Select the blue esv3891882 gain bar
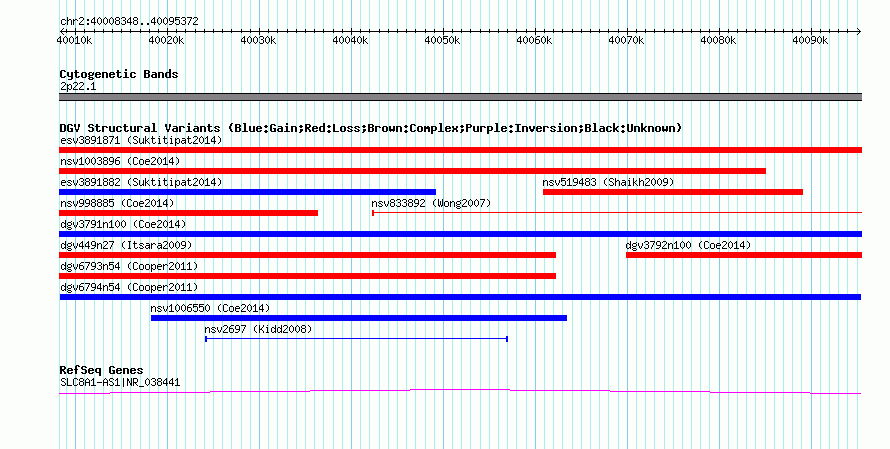Viewport: 890px width, 449px height. (247, 192)
